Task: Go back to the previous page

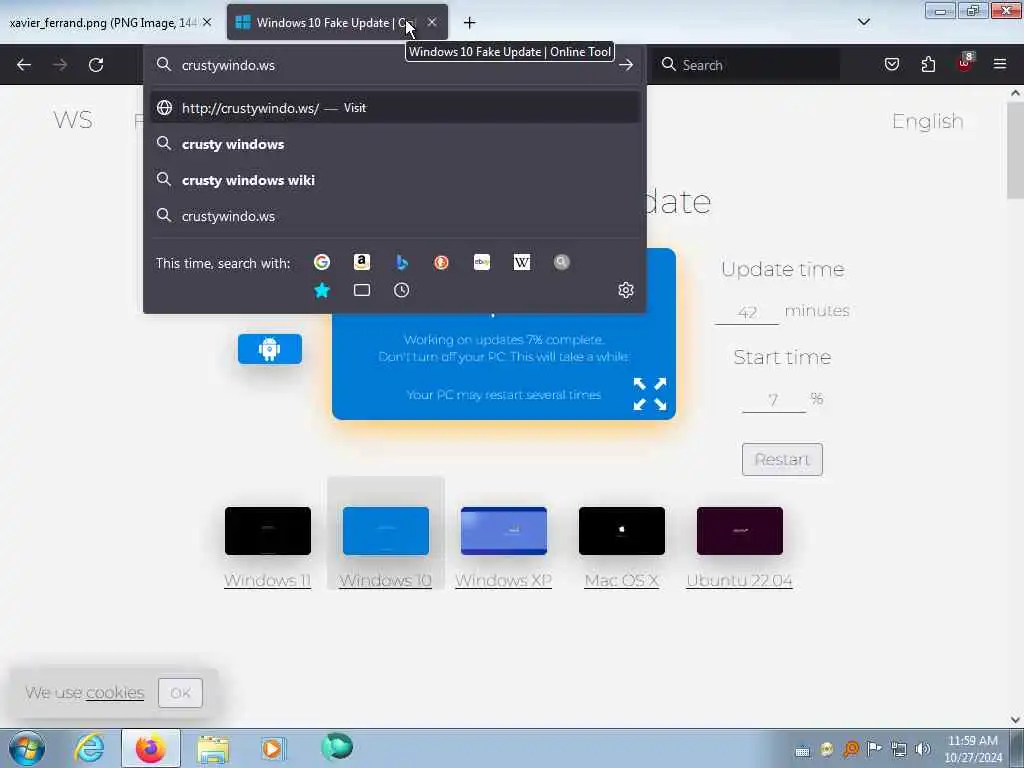Action: click(24, 65)
